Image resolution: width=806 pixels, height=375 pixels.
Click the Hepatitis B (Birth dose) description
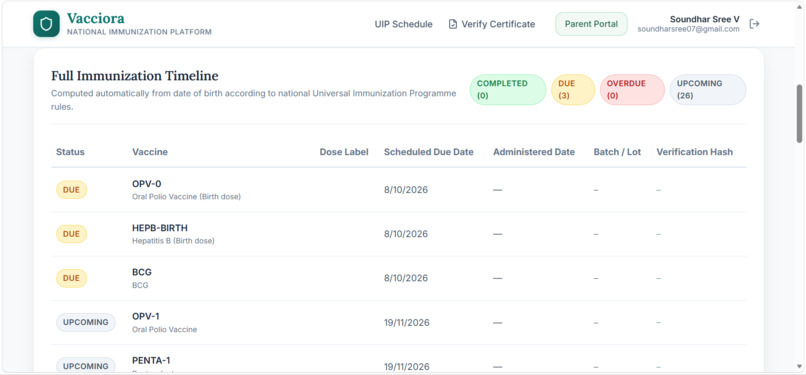(173, 241)
